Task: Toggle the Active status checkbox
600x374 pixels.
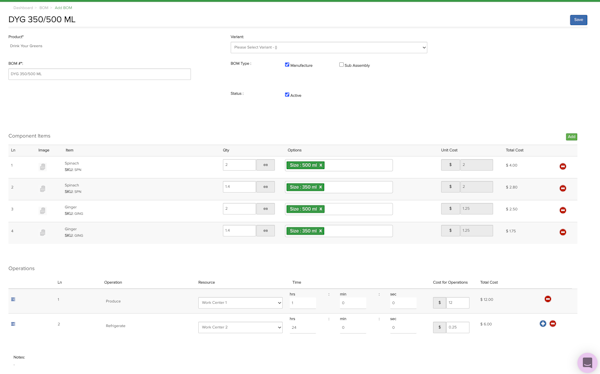Action: [287, 95]
